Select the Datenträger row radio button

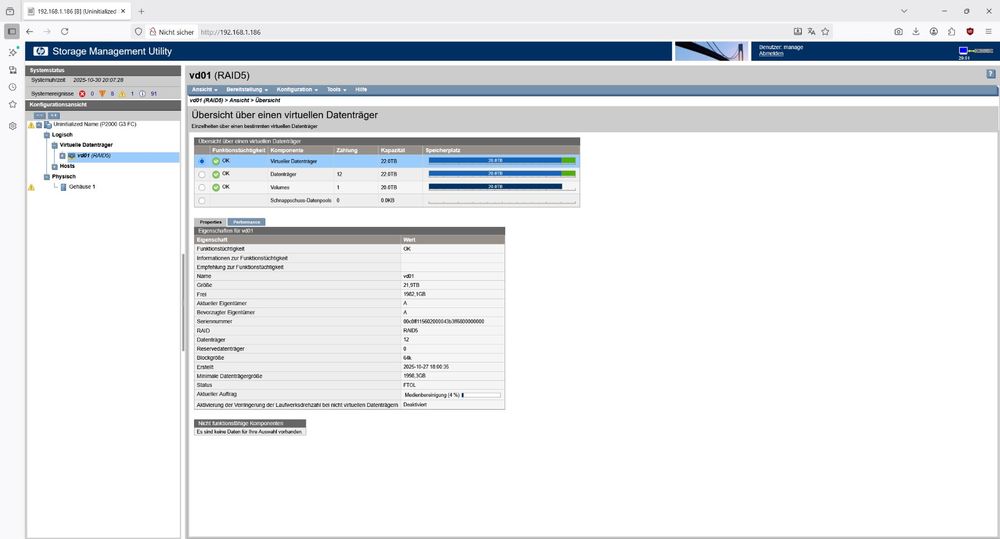coord(202,174)
